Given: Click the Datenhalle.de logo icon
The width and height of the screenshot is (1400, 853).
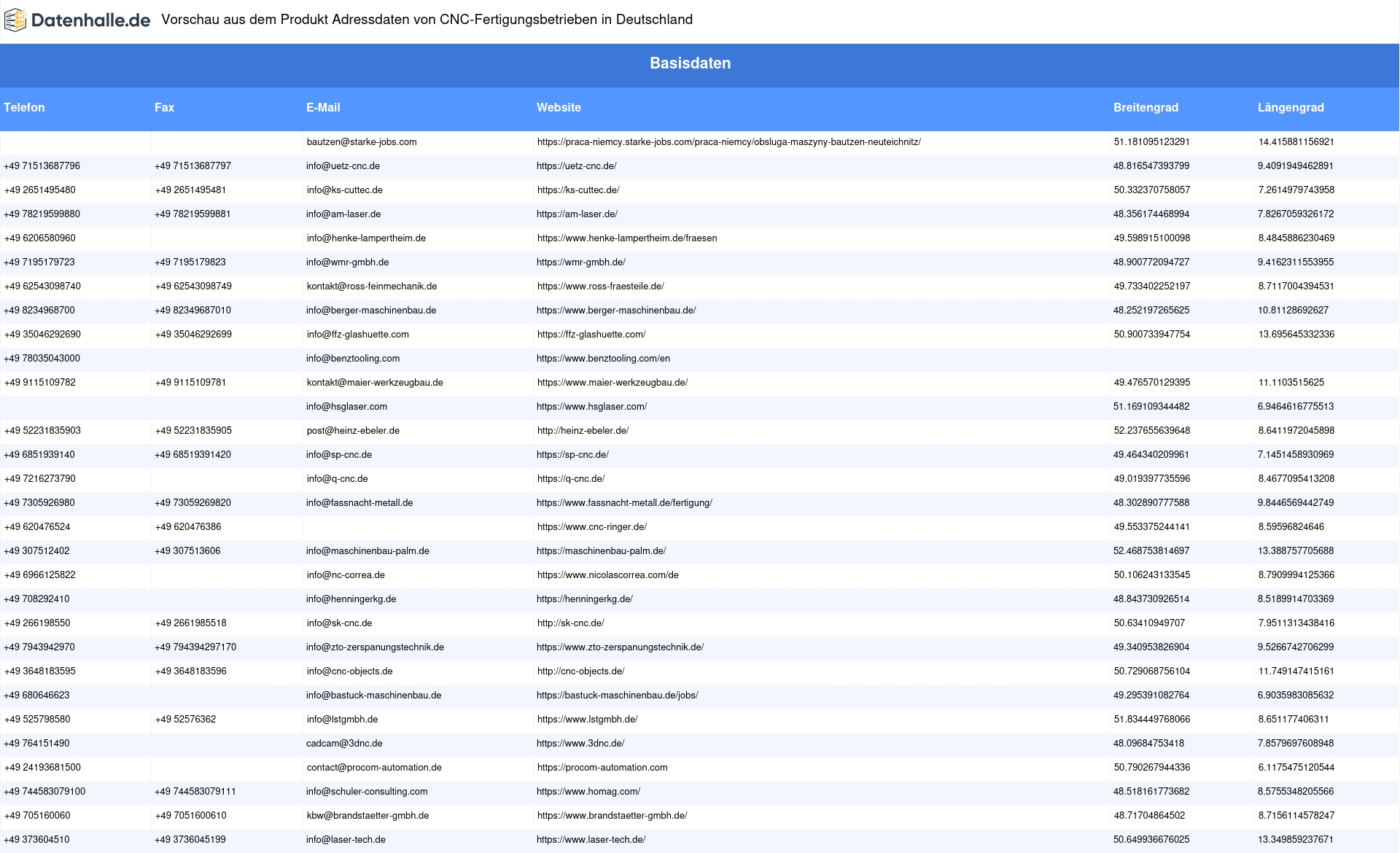Looking at the screenshot, I should (15, 20).
